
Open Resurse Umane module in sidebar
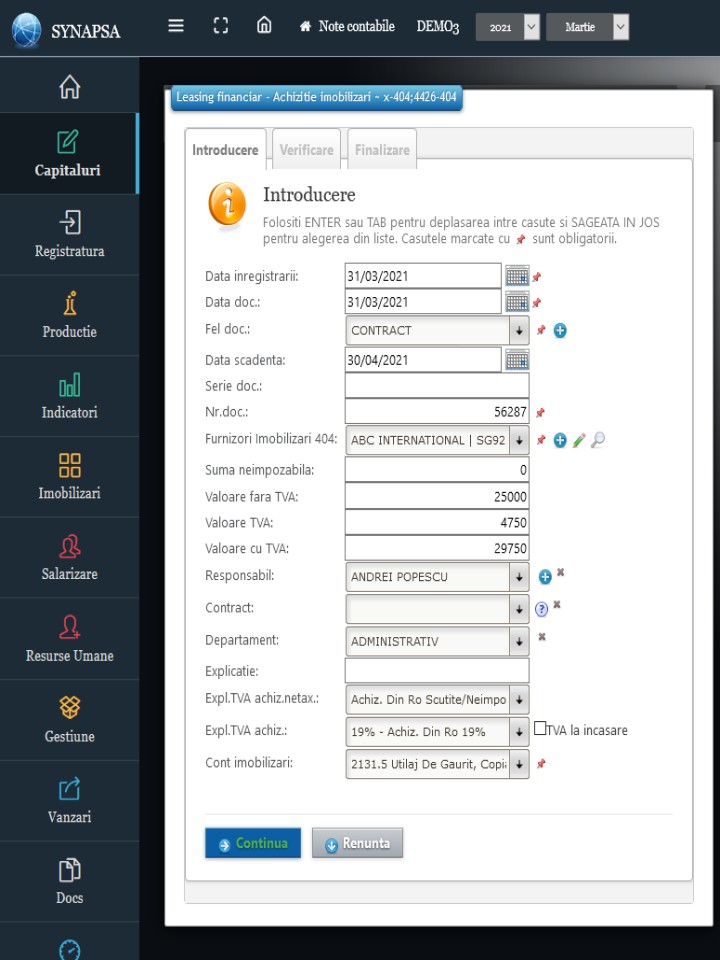click(x=69, y=639)
